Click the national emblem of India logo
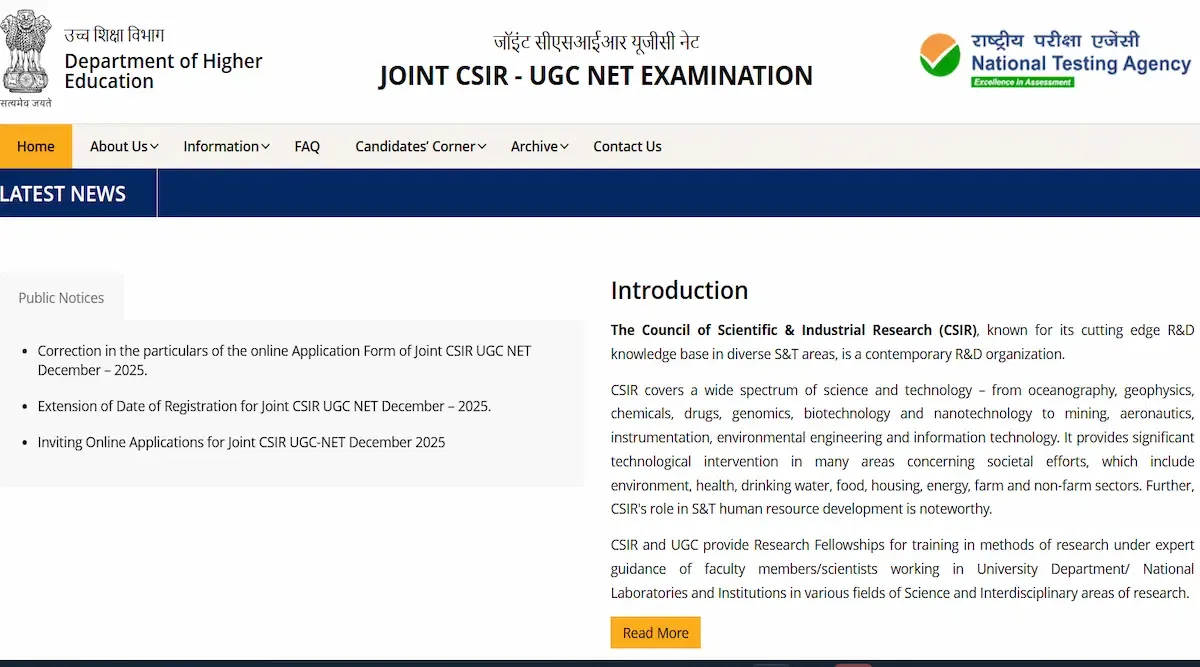The image size is (1200, 667). pos(26,52)
